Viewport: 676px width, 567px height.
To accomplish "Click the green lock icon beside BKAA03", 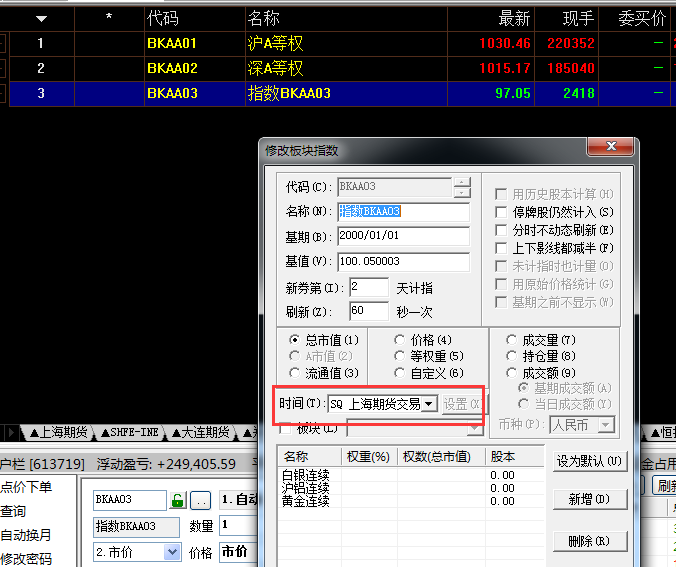I will click(178, 500).
